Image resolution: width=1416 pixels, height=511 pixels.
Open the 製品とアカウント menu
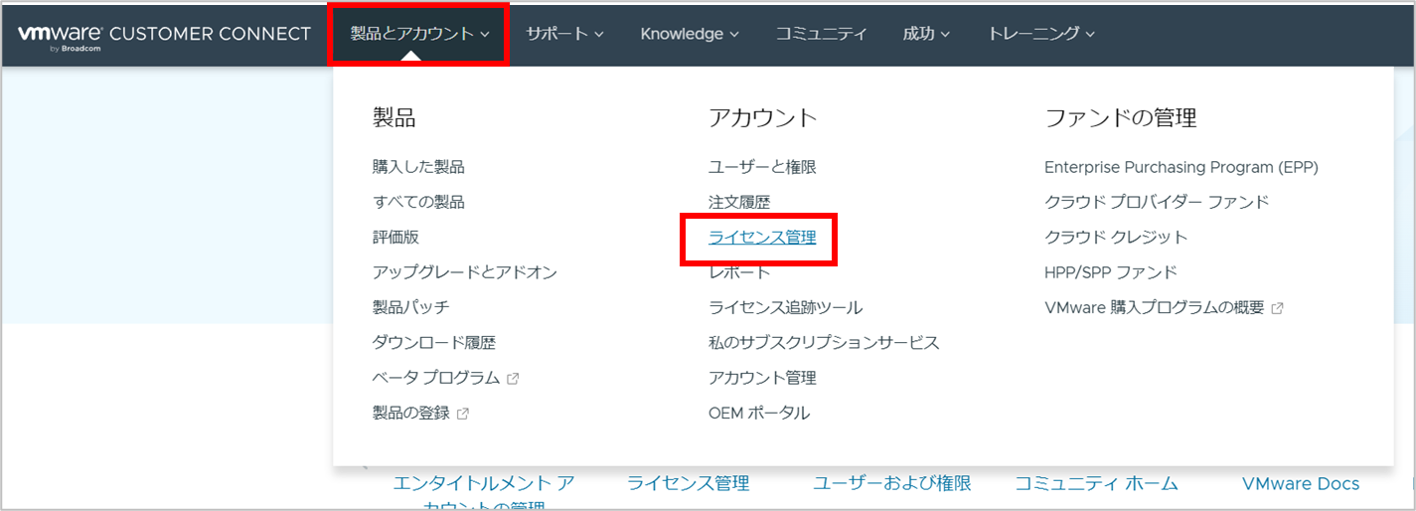pyautogui.click(x=420, y=34)
